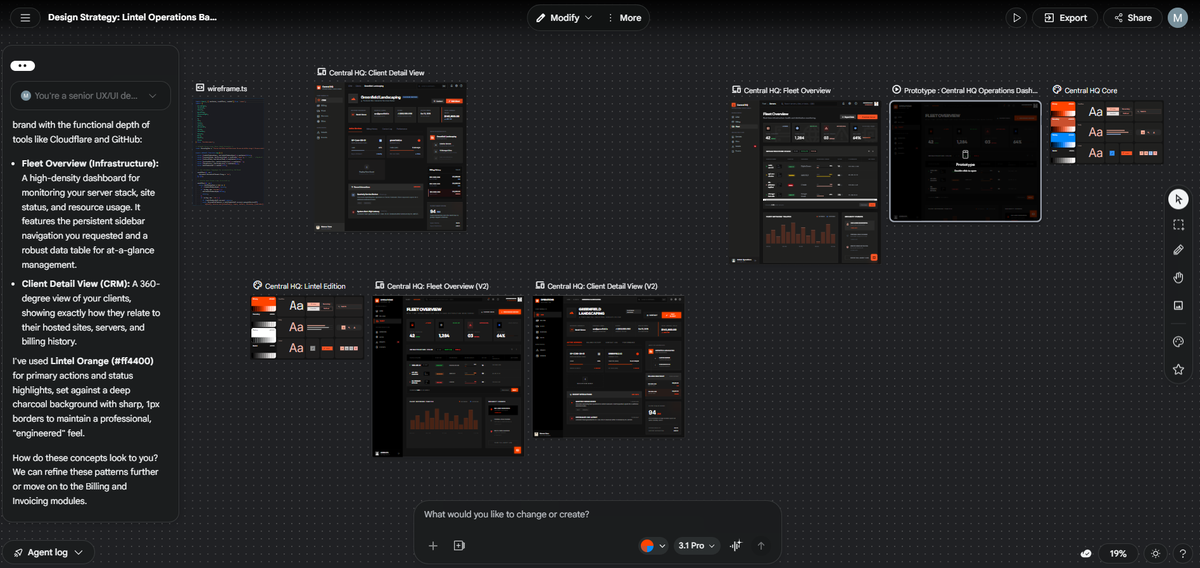
Task: Open the hamburger main menu
Action: (x=25, y=17)
